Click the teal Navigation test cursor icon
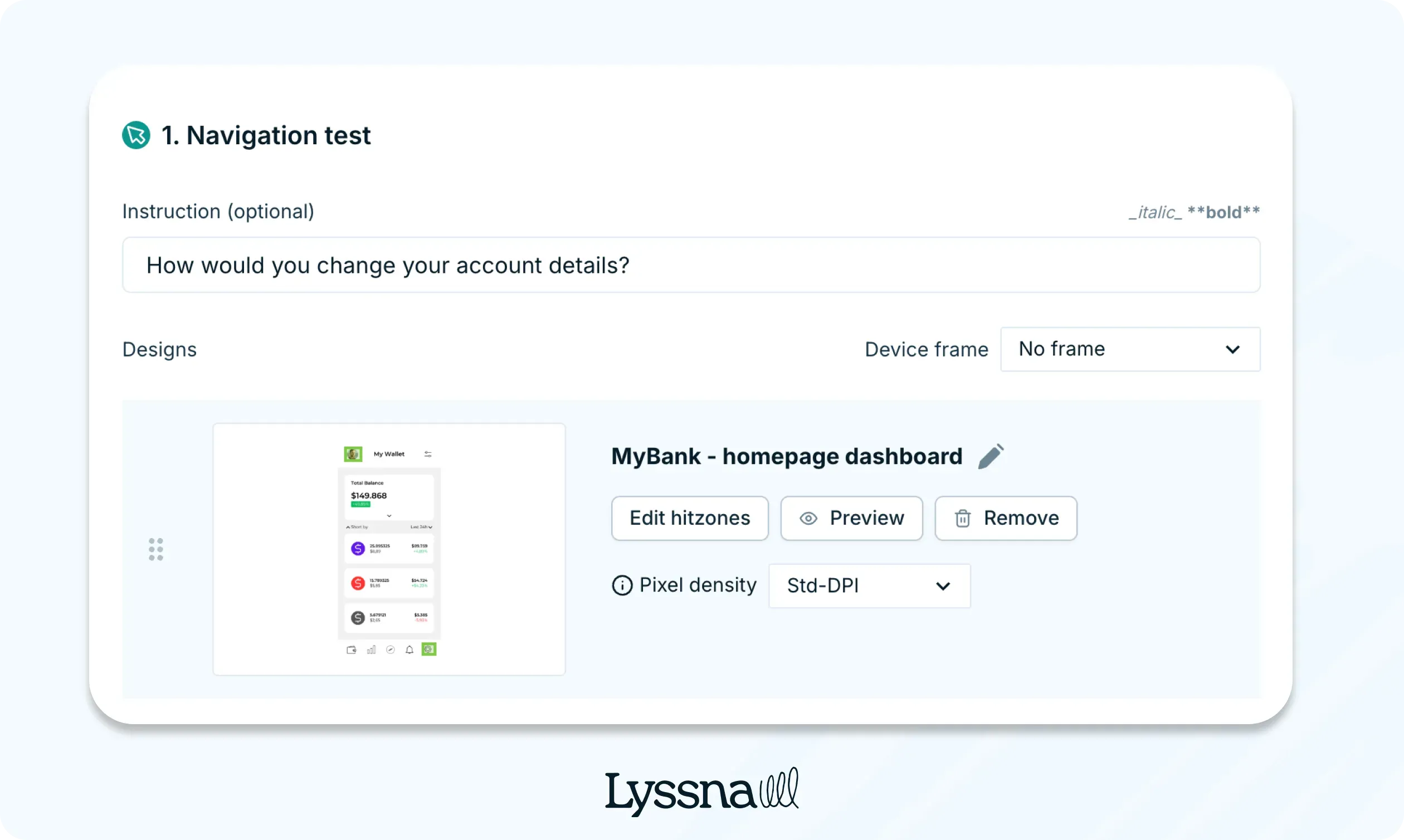This screenshot has width=1404, height=840. 136,135
